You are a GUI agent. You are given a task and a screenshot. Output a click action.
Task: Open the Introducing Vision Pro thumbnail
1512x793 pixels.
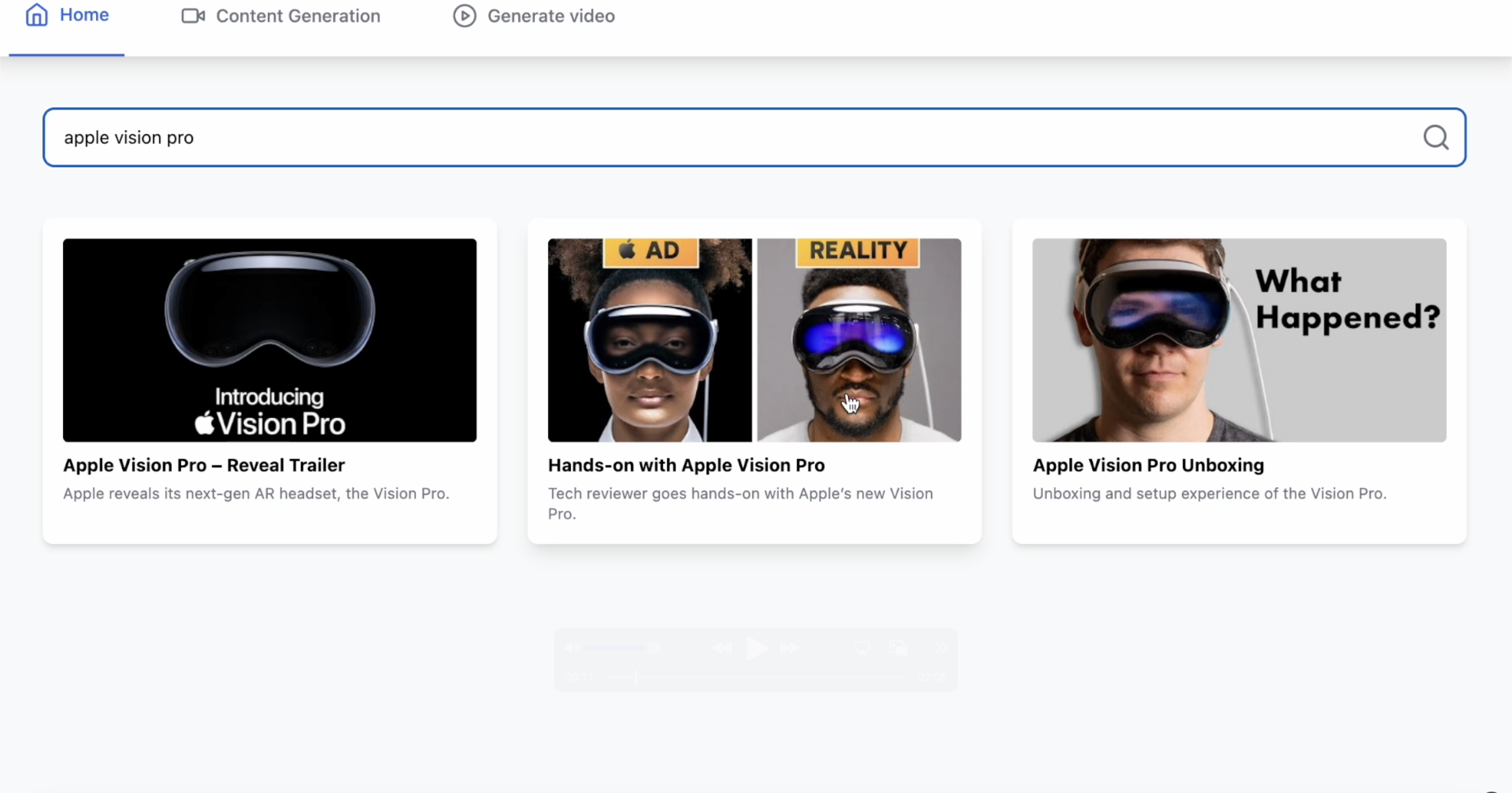269,340
